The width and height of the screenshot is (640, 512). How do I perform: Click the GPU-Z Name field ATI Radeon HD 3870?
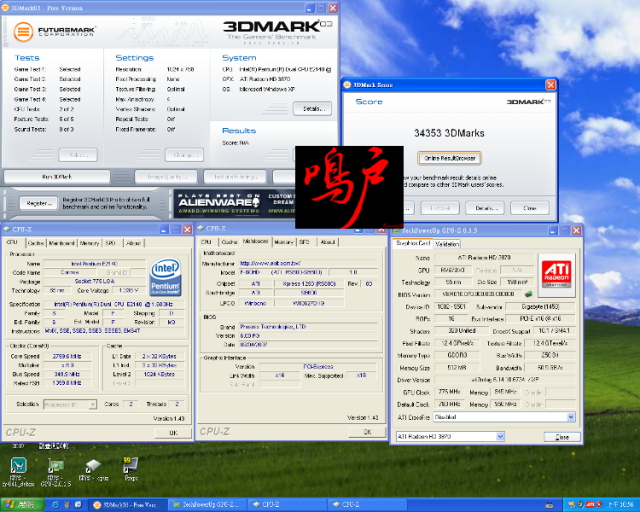[484, 258]
